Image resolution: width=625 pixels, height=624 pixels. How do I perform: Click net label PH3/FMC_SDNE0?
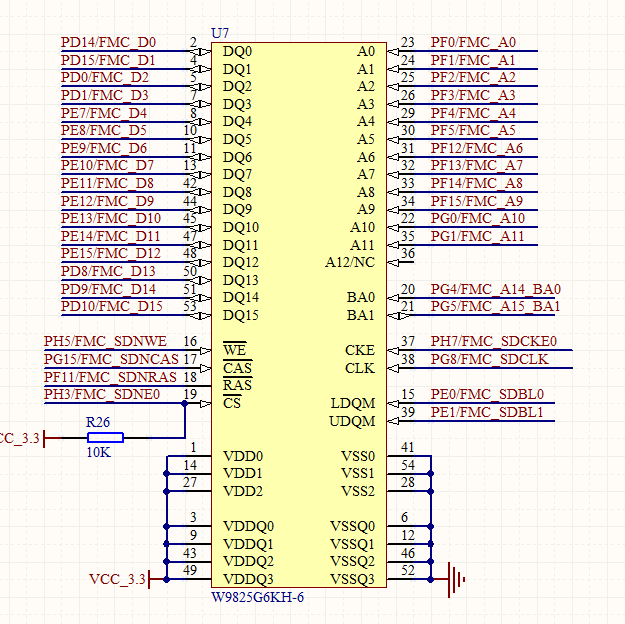102,395
